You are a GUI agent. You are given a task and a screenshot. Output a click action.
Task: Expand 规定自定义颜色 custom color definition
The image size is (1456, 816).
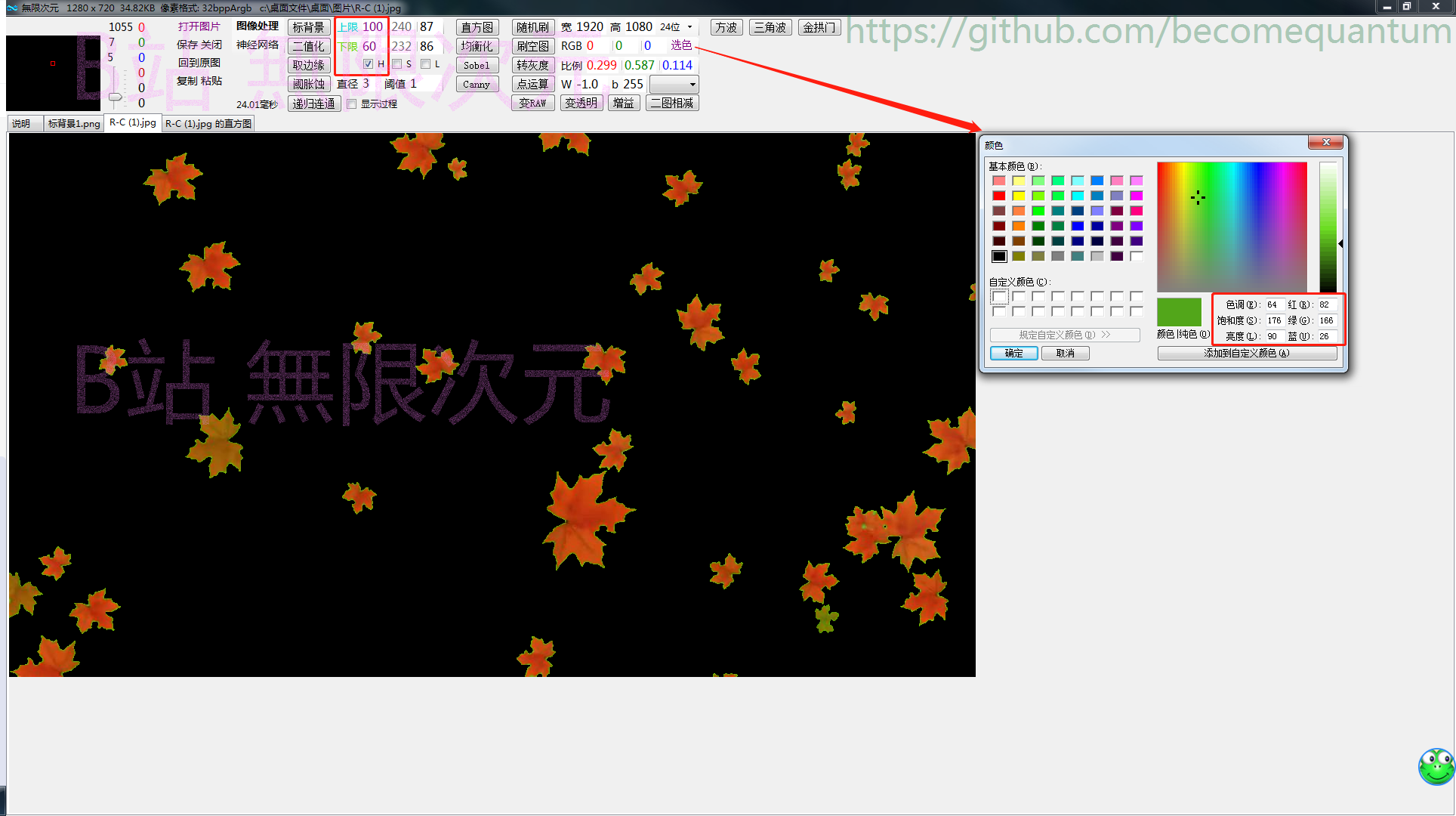[1065, 335]
